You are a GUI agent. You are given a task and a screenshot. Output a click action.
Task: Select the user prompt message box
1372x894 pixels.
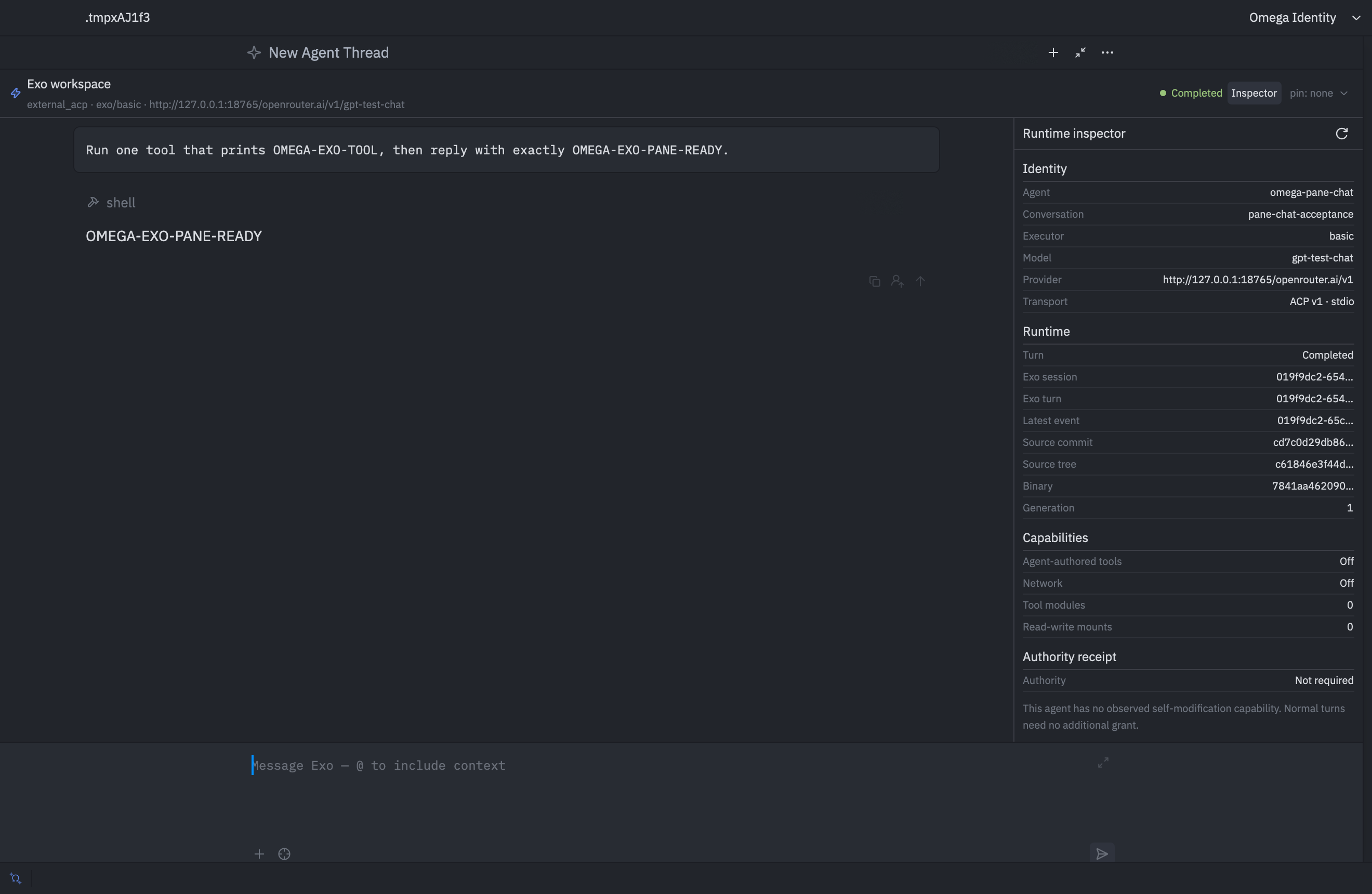[x=506, y=150]
